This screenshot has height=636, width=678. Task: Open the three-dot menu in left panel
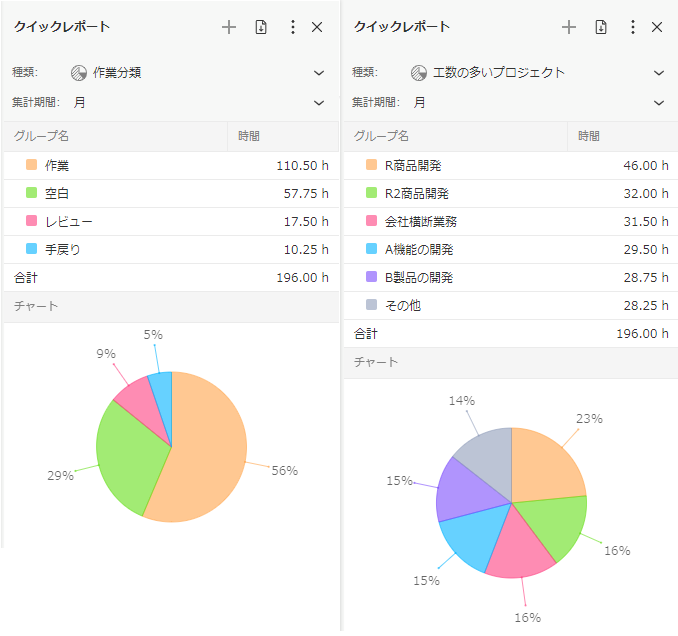292,27
